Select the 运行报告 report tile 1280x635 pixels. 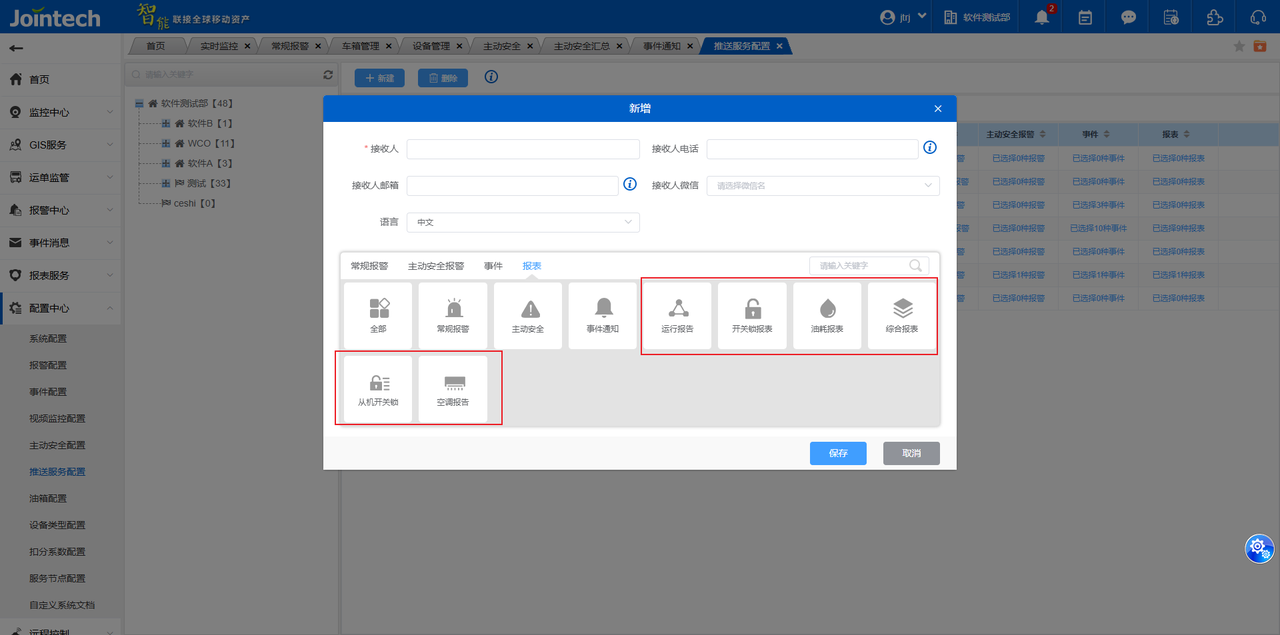tap(677, 315)
